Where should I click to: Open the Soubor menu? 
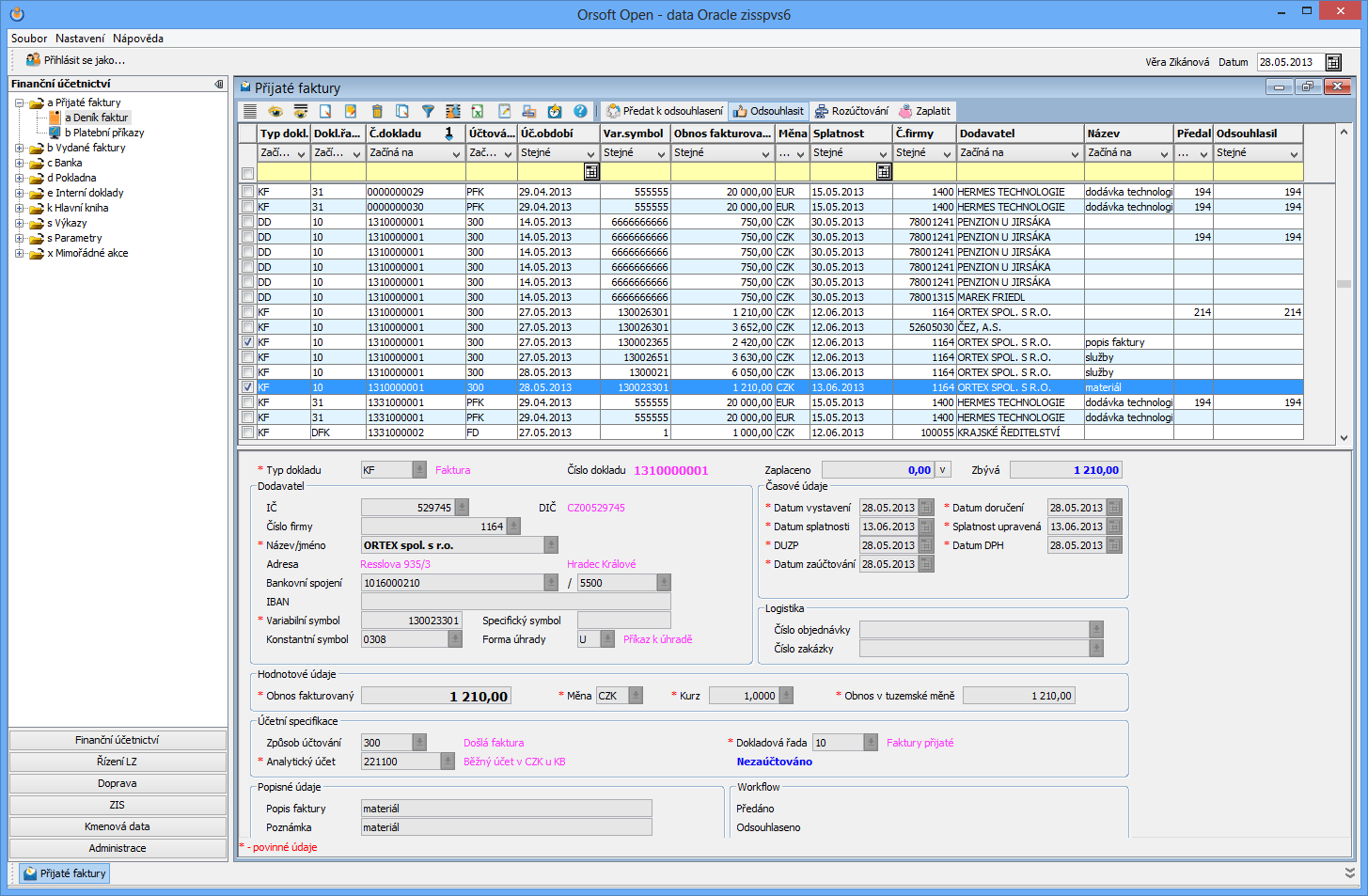pos(29,39)
